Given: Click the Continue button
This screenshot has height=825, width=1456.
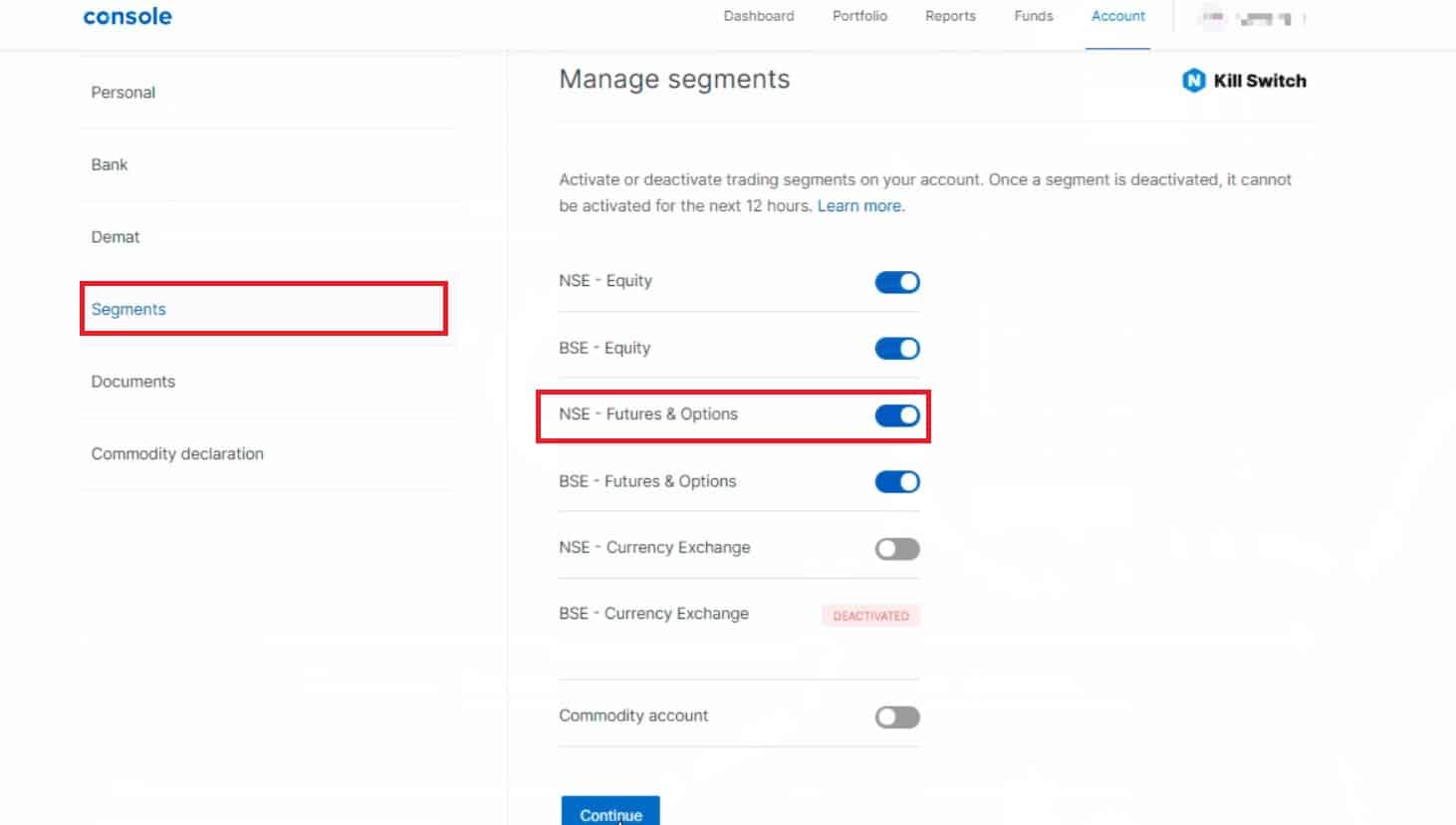Looking at the screenshot, I should (x=610, y=811).
